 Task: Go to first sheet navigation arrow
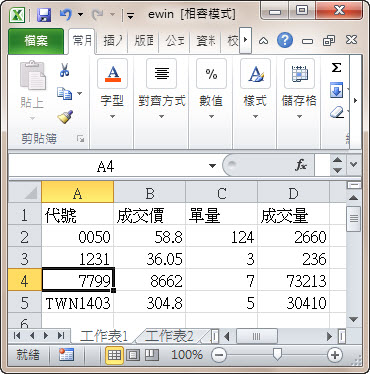click(17, 336)
